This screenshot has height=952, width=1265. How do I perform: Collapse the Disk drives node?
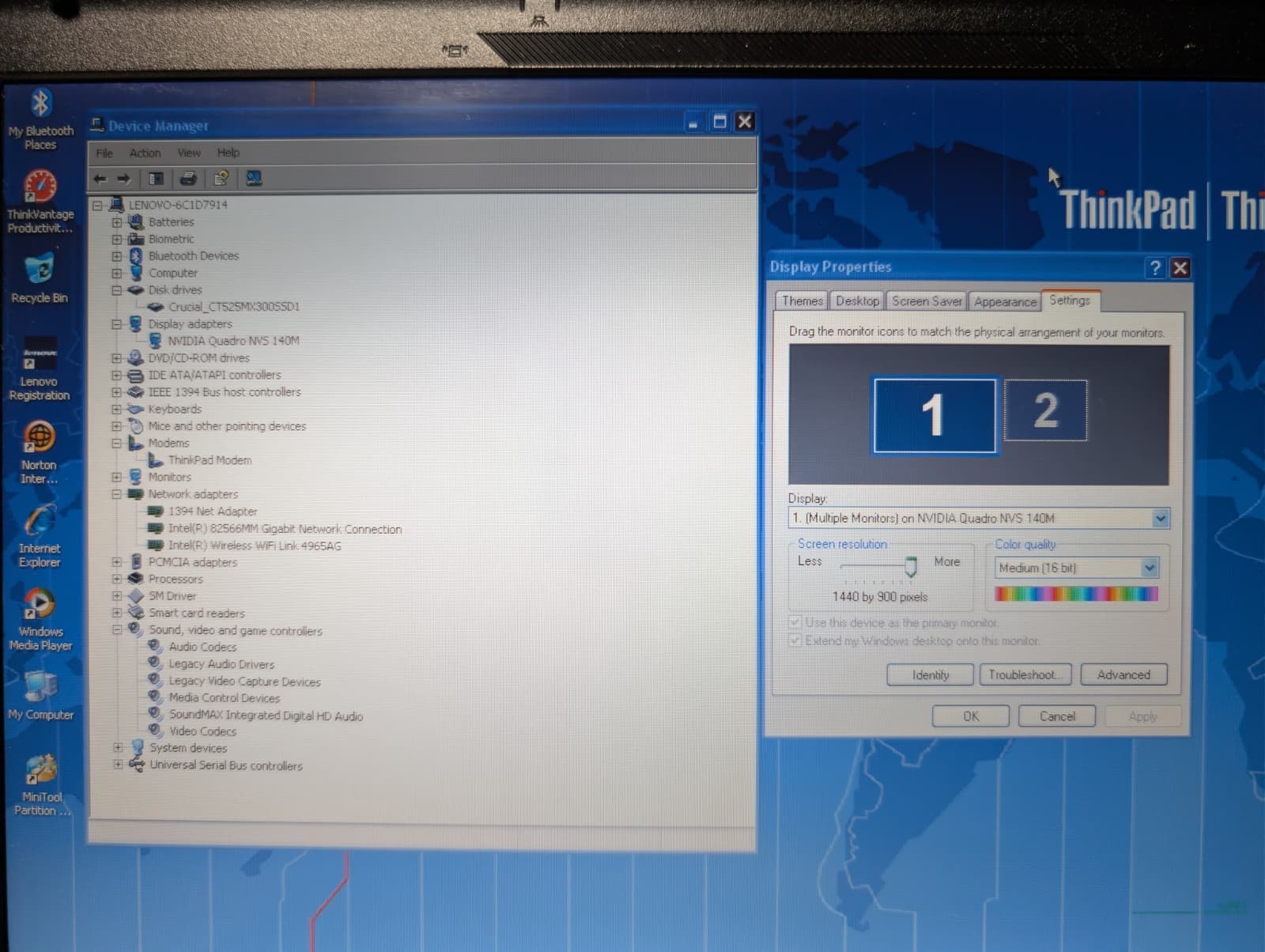coord(117,290)
